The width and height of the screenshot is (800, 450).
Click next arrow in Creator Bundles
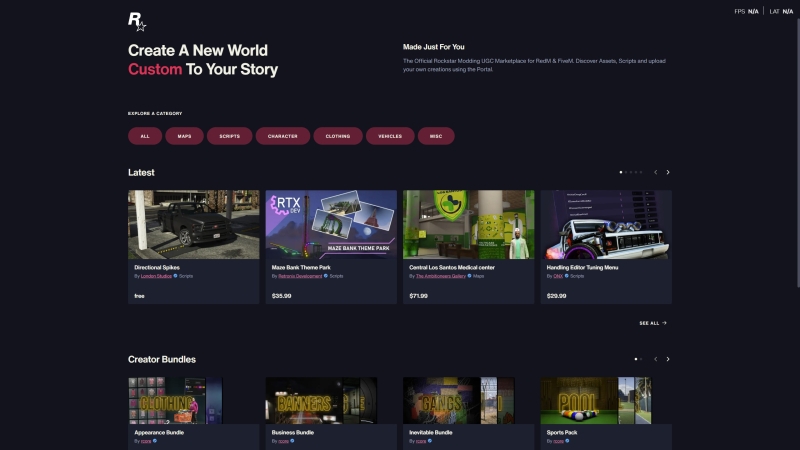coord(668,359)
